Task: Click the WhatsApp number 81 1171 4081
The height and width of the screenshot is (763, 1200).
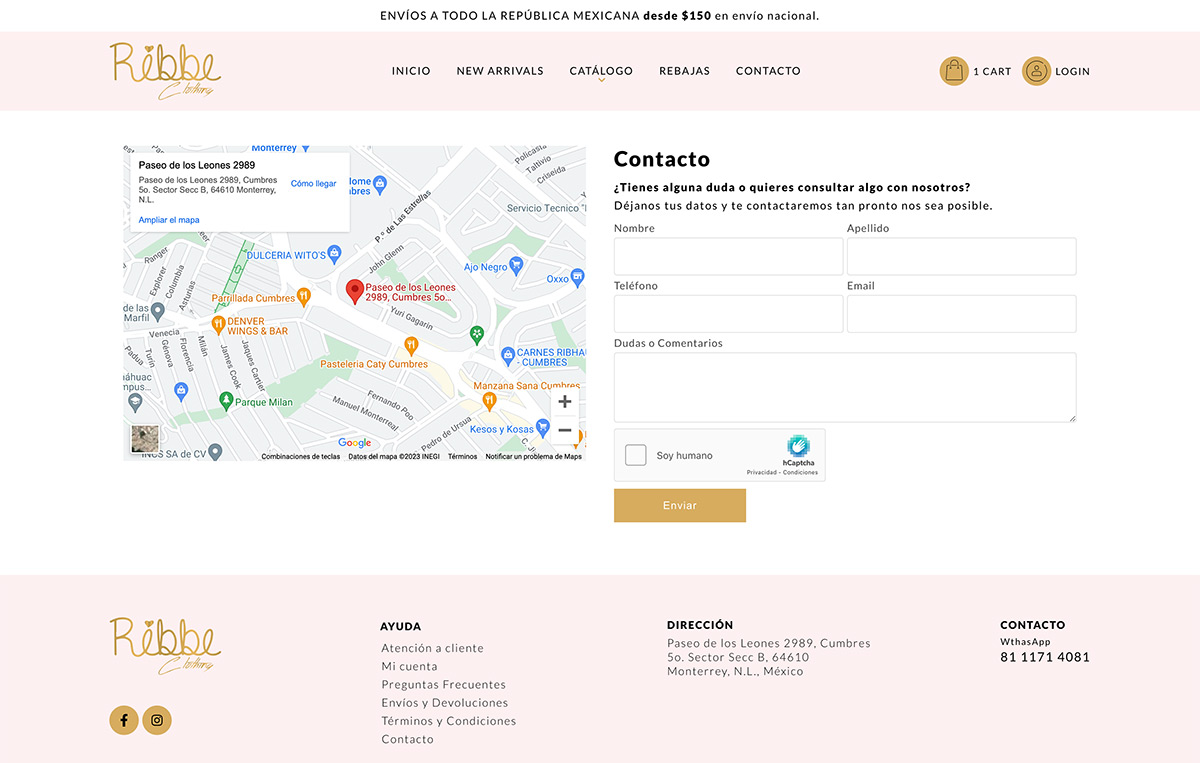Action: [x=1045, y=657]
